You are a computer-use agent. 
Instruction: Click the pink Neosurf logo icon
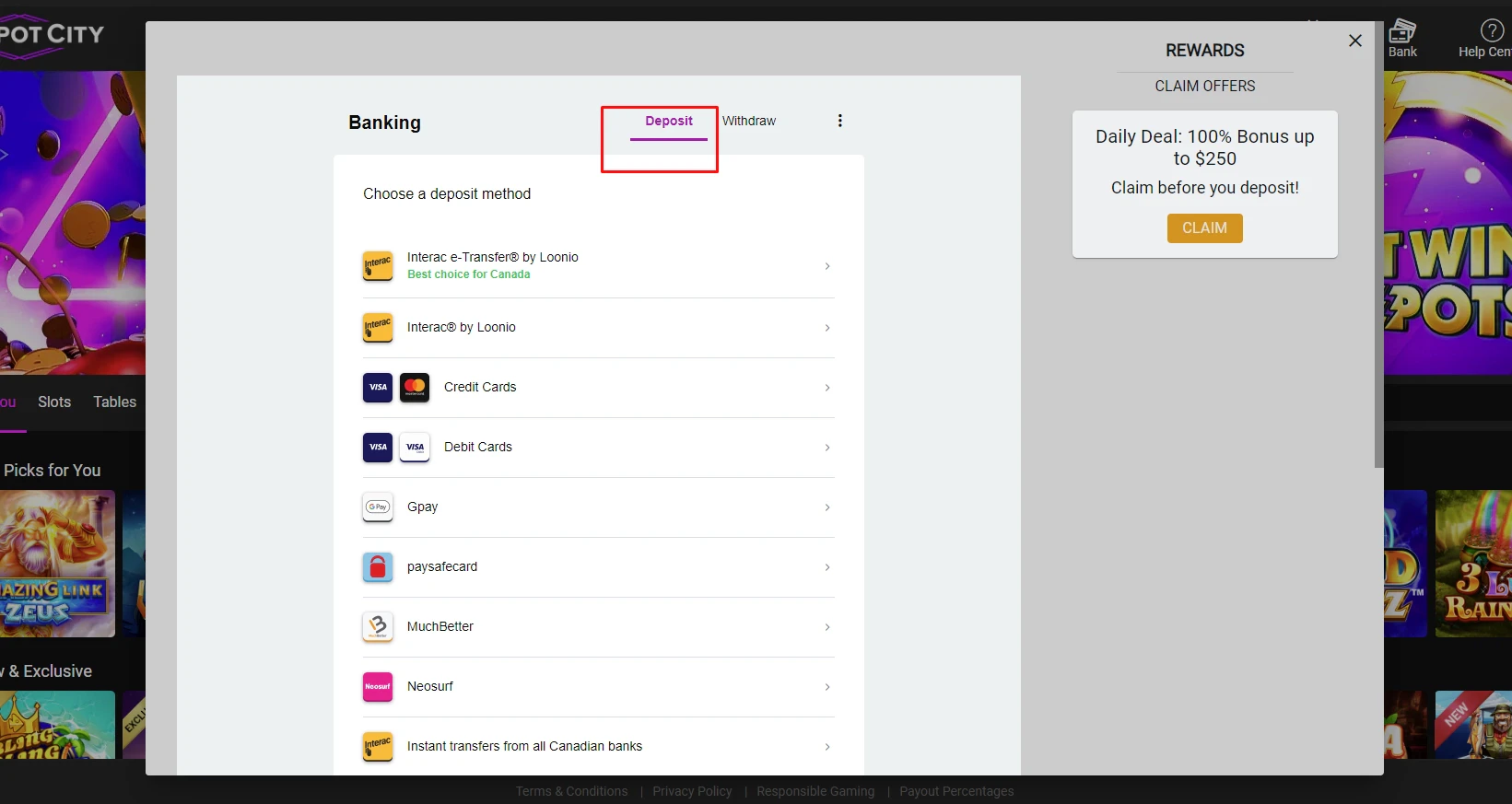click(x=378, y=686)
